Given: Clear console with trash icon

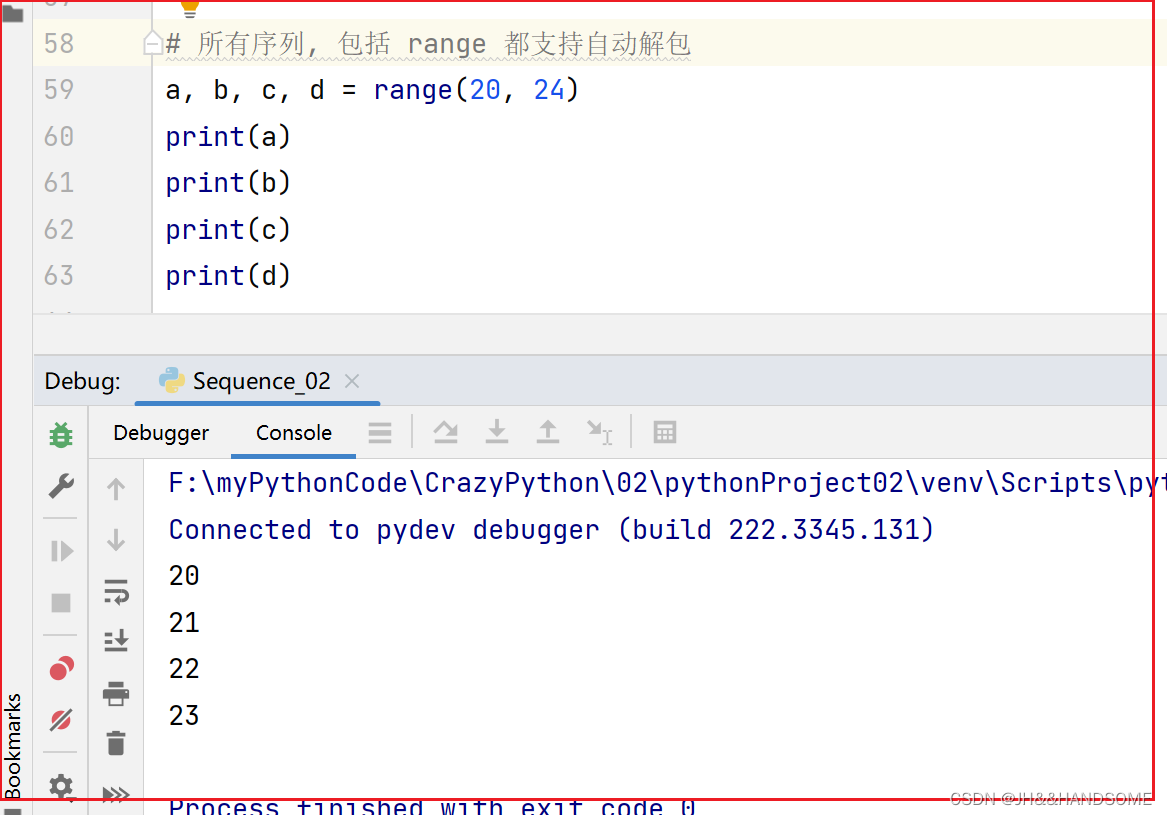Looking at the screenshot, I should point(116,742).
